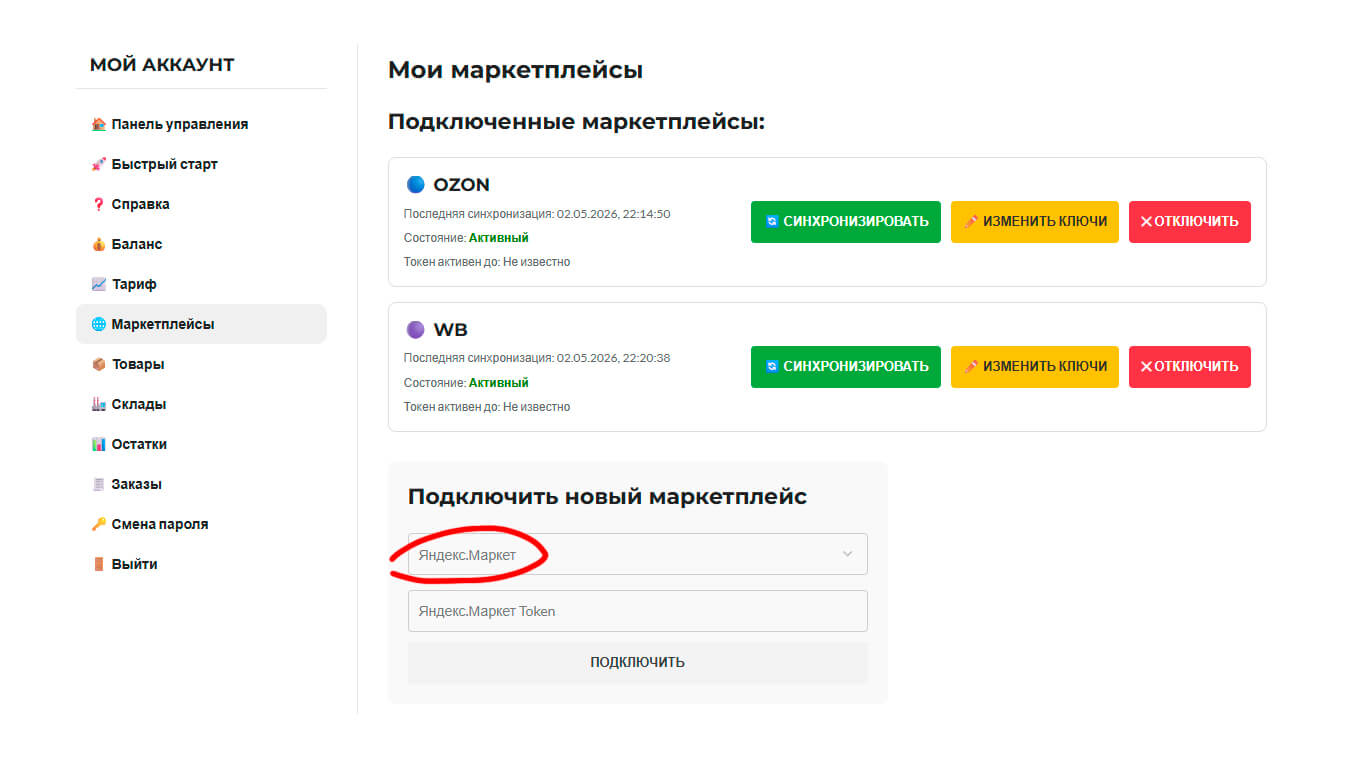Screen dimensions: 1366x768
Task: Click the Активный status under WB
Action: pos(499,383)
